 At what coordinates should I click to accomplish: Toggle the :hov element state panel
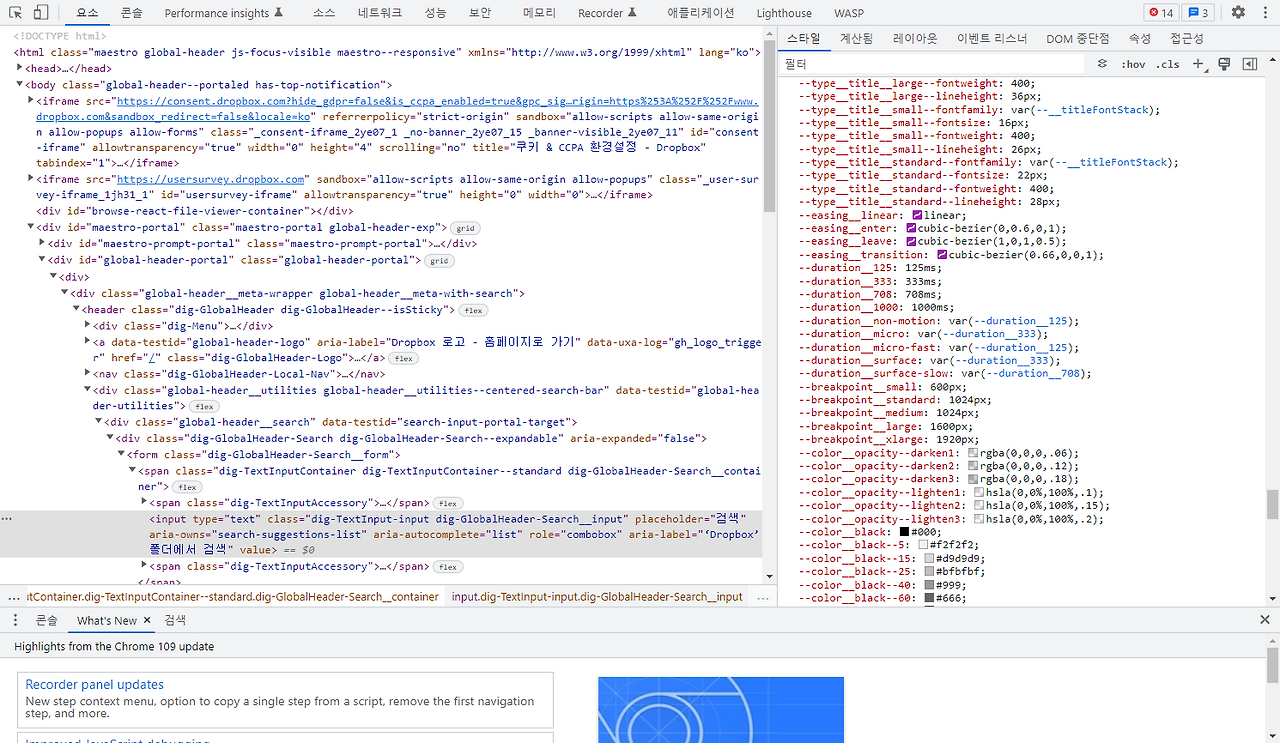tap(1133, 64)
